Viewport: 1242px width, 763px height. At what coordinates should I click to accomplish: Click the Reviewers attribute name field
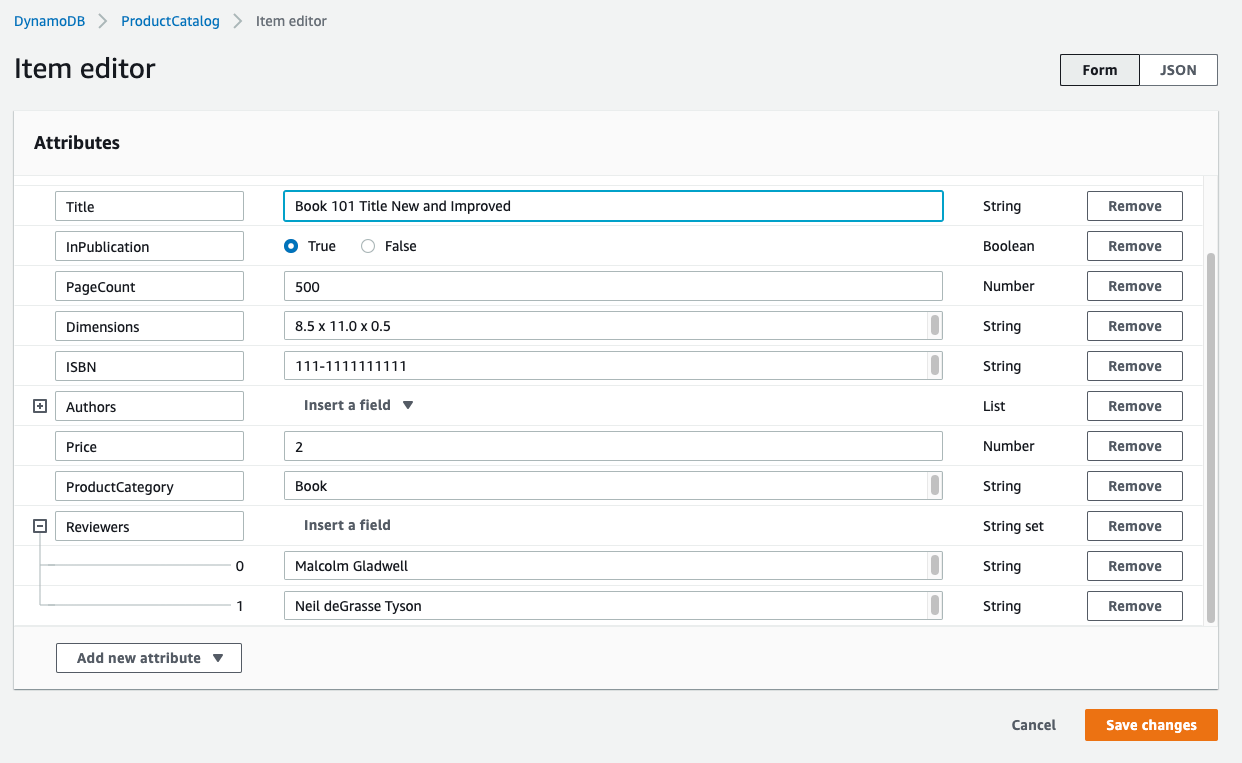click(x=149, y=526)
